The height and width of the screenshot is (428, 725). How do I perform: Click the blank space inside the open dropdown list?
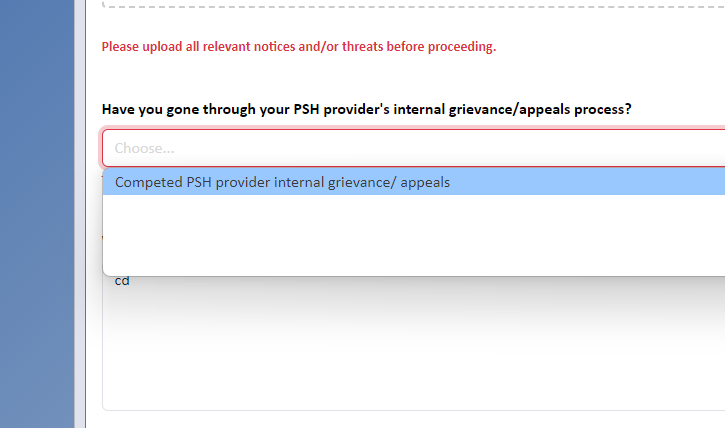coord(413,235)
